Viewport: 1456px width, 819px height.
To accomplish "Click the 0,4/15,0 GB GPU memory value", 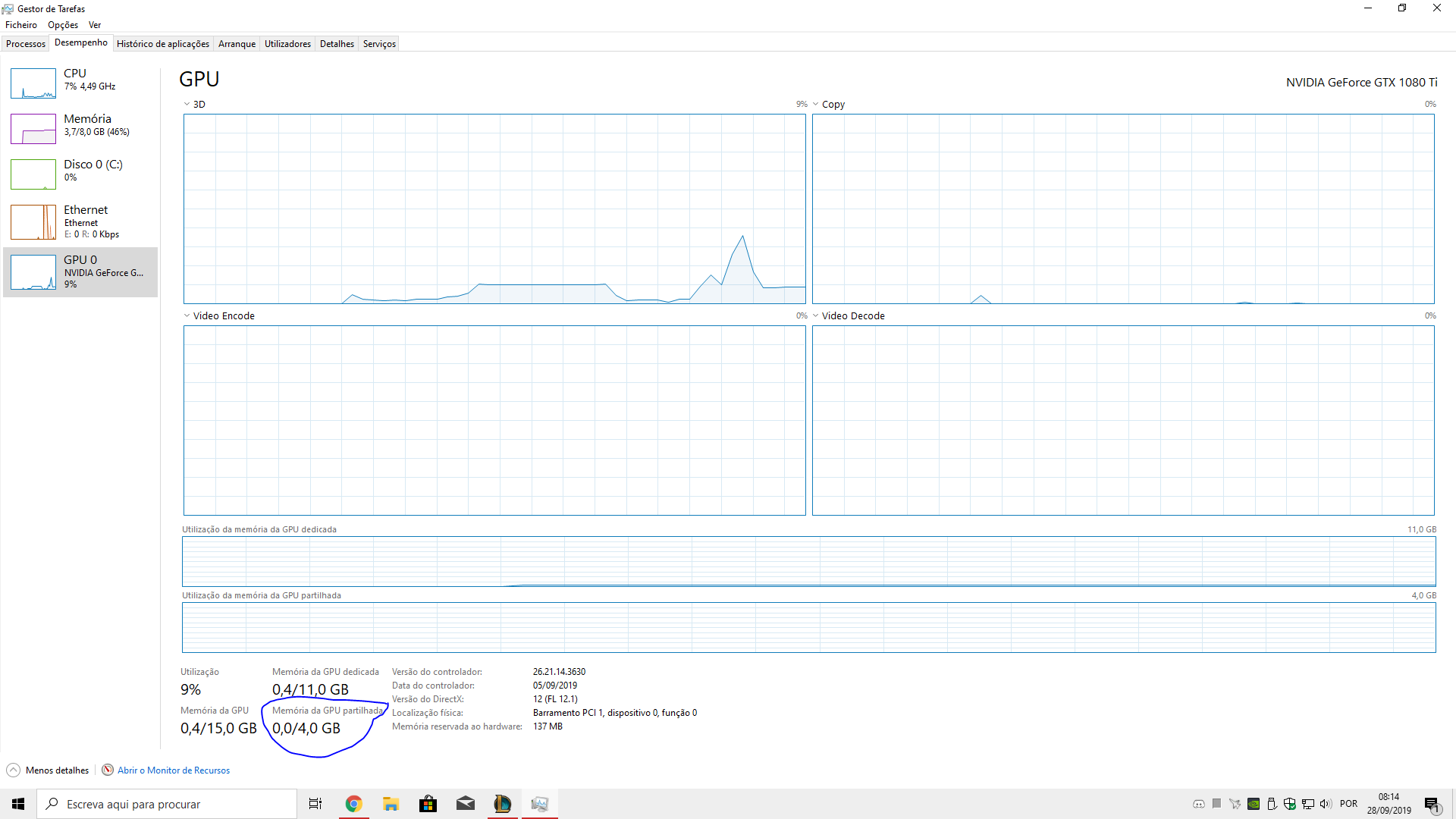I will tap(218, 728).
